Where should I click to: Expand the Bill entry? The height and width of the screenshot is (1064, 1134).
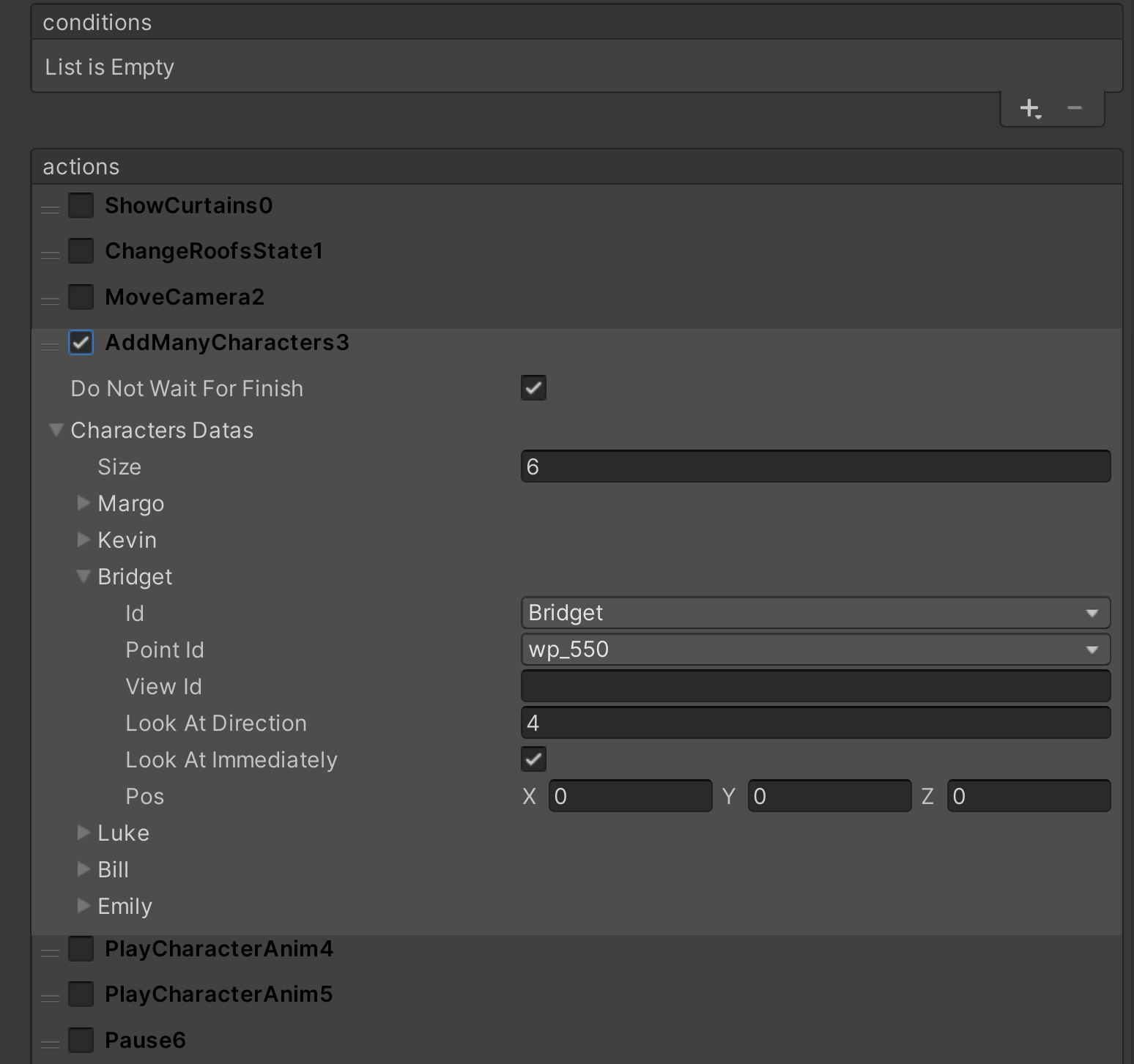click(x=84, y=869)
